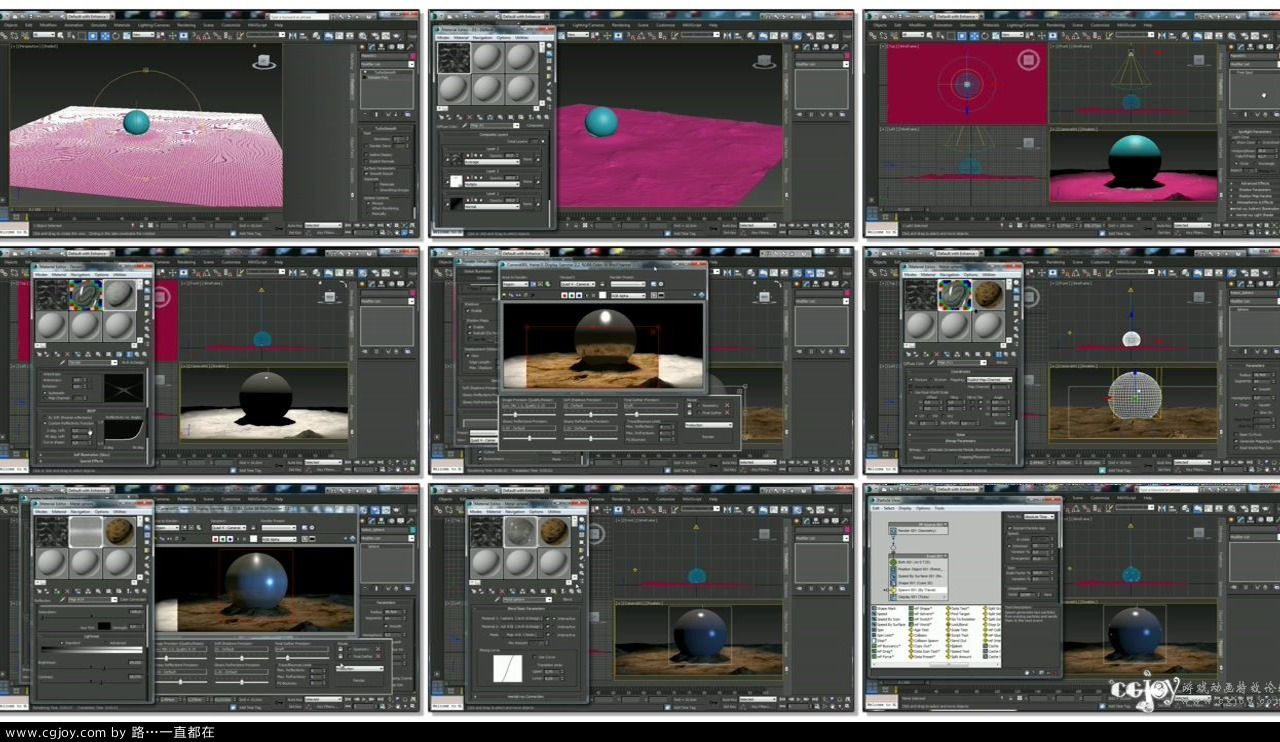This screenshot has height=742, width=1280.
Task: Click Backlight icon in Composite Material Editor
Action: (x=549, y=53)
